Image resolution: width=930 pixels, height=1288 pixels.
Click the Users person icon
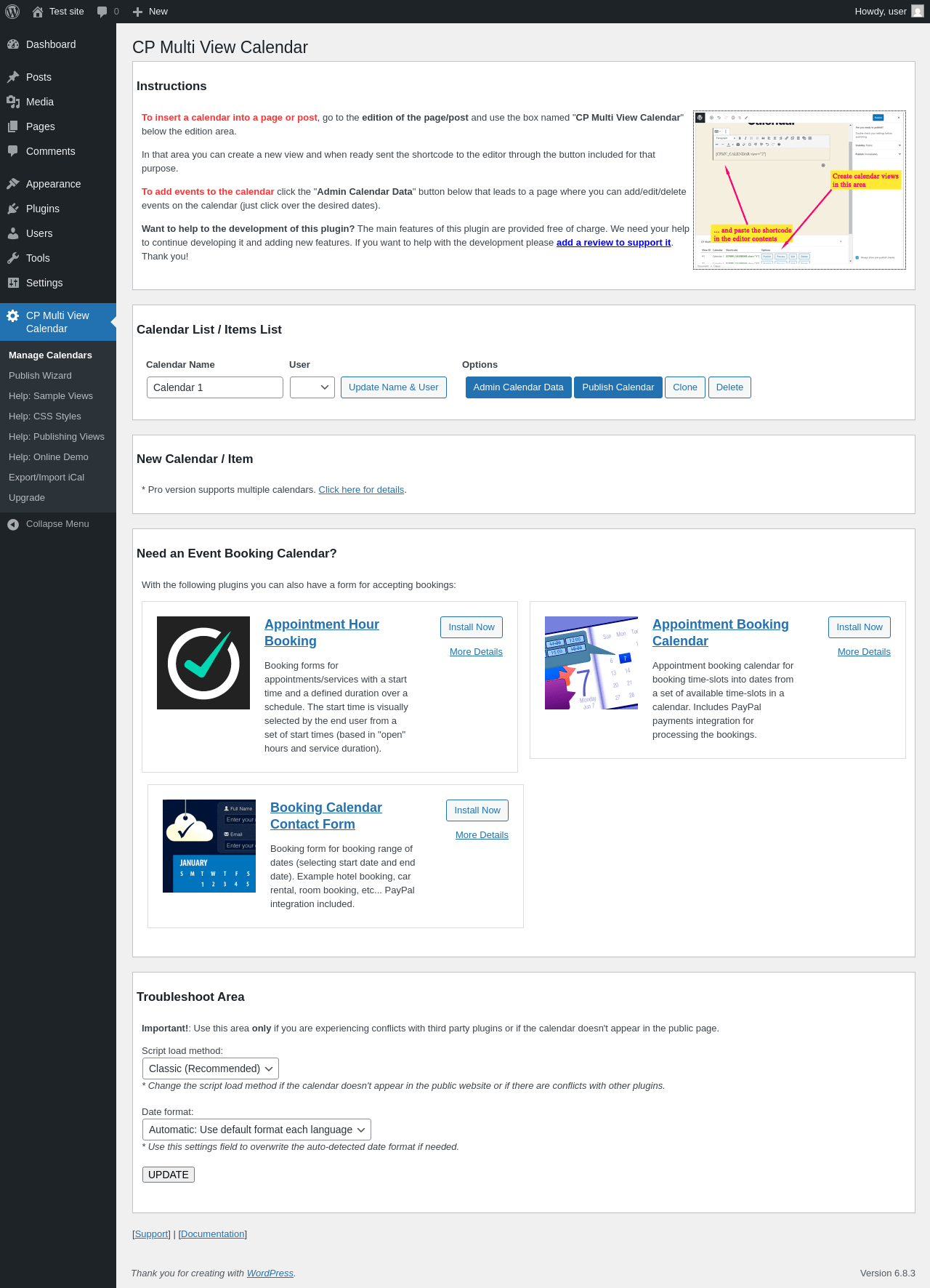pyautogui.click(x=13, y=233)
